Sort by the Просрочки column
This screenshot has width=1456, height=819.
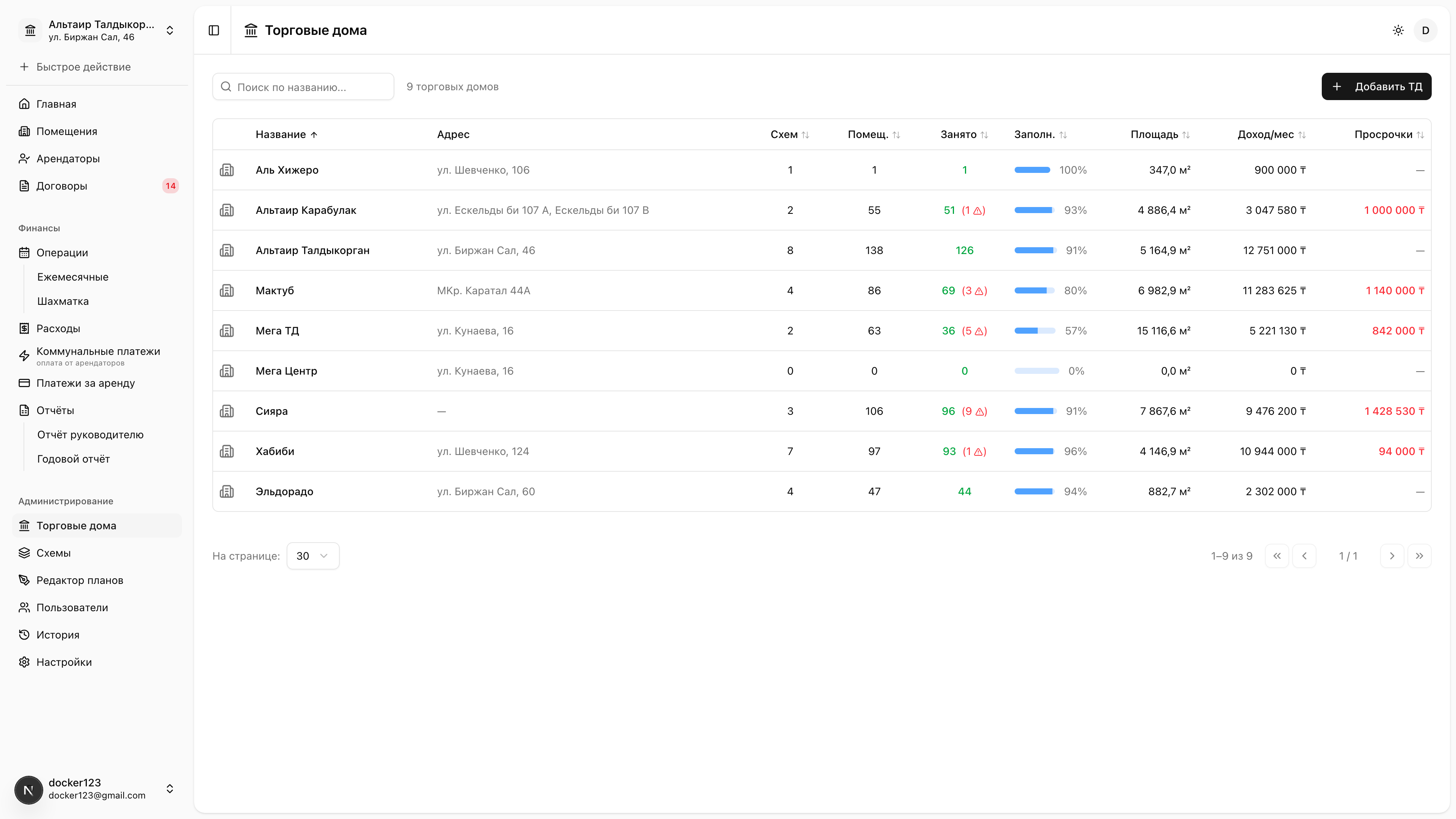tap(1389, 135)
